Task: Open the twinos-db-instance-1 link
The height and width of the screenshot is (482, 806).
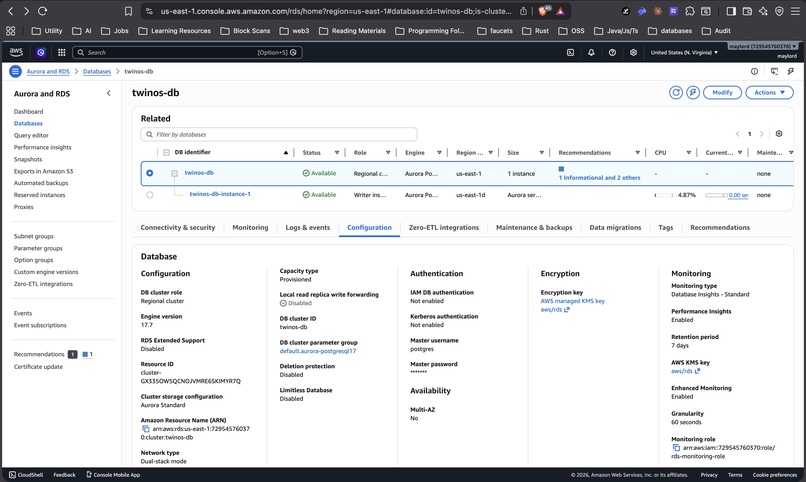Action: tap(220, 194)
